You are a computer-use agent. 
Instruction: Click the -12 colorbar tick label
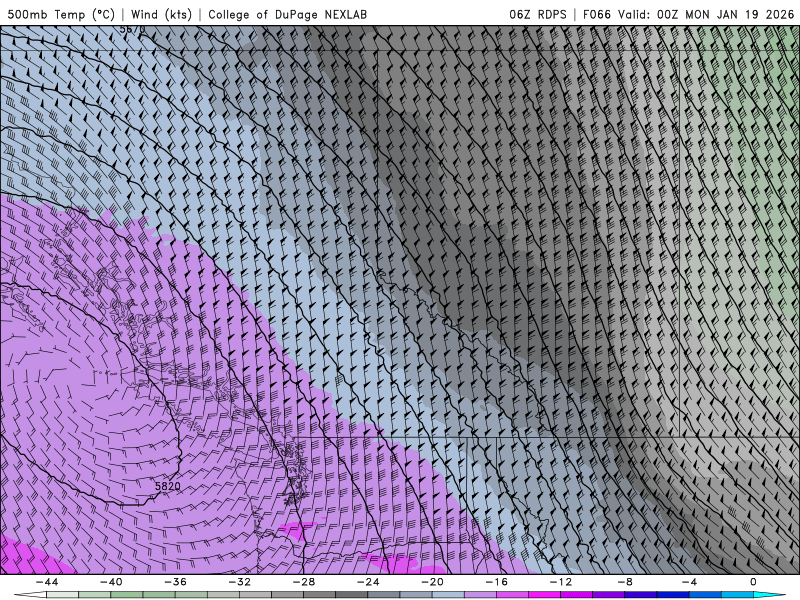click(561, 582)
